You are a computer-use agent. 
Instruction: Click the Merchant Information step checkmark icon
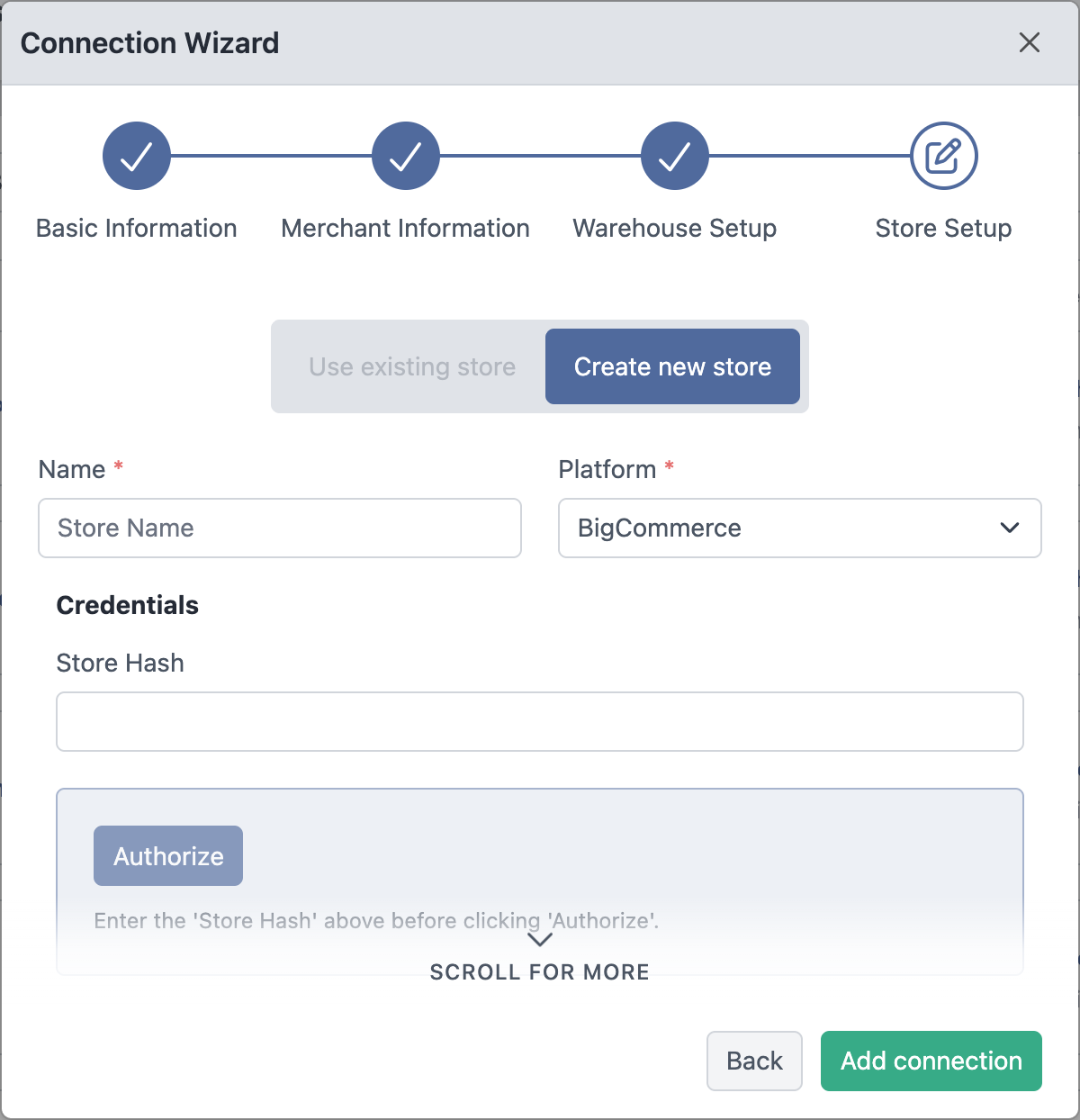coord(406,156)
